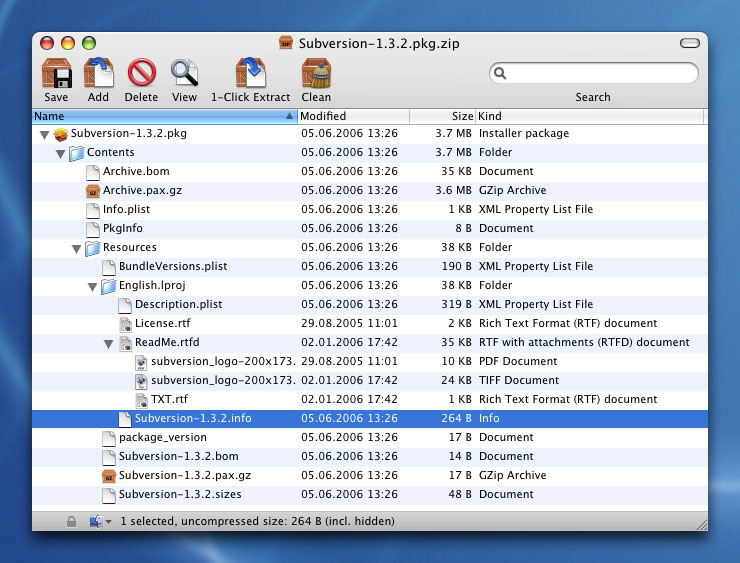The width and height of the screenshot is (740, 563).
Task: Sort by the Kind column header
Action: (590, 116)
